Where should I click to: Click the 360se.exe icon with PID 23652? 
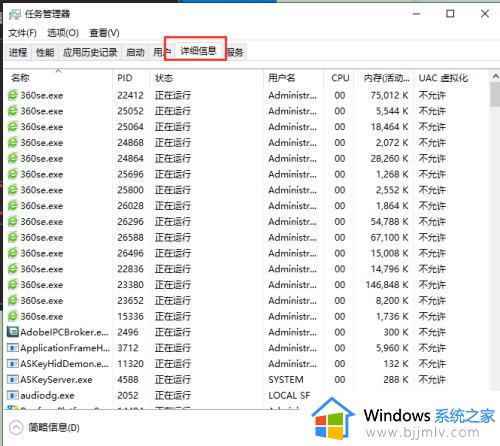tap(13, 300)
